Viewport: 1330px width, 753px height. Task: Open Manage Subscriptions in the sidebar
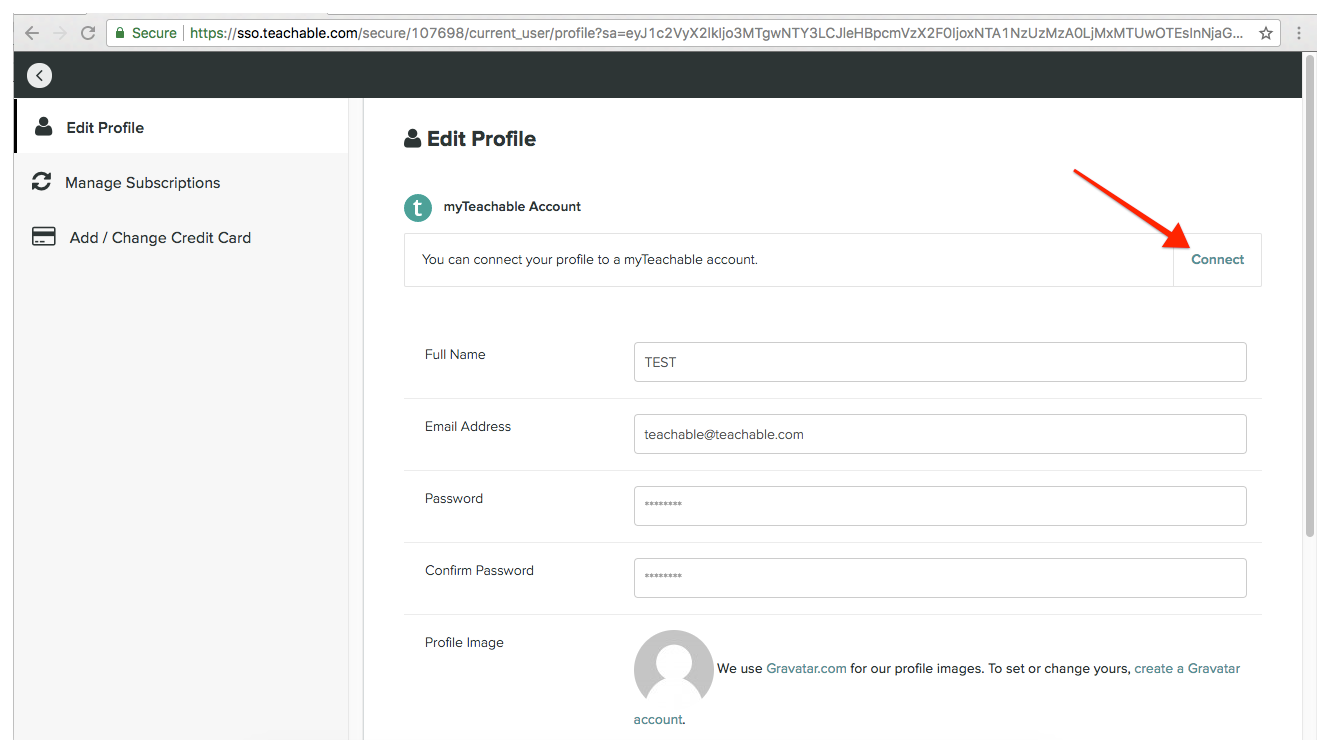point(182,182)
